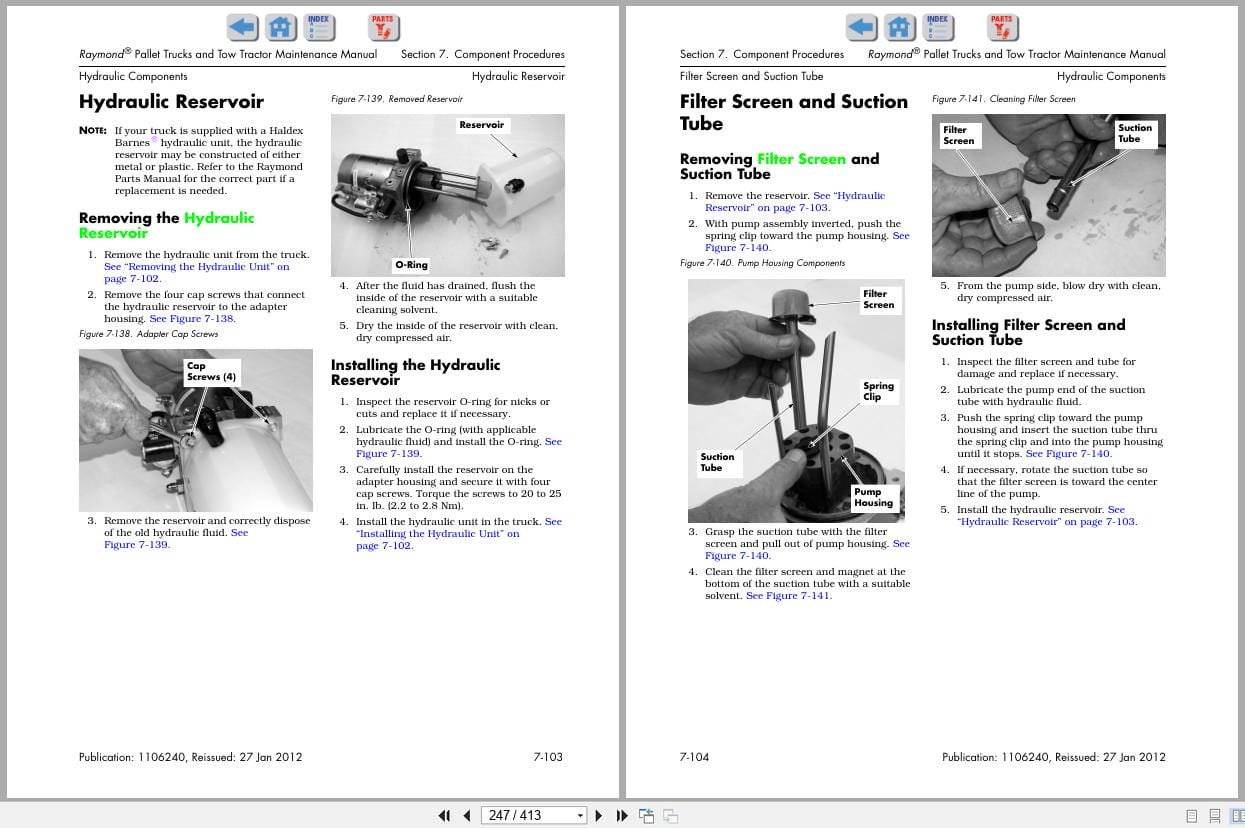The width and height of the screenshot is (1245, 828).
Task: Jump to the last page
Action: [x=622, y=815]
